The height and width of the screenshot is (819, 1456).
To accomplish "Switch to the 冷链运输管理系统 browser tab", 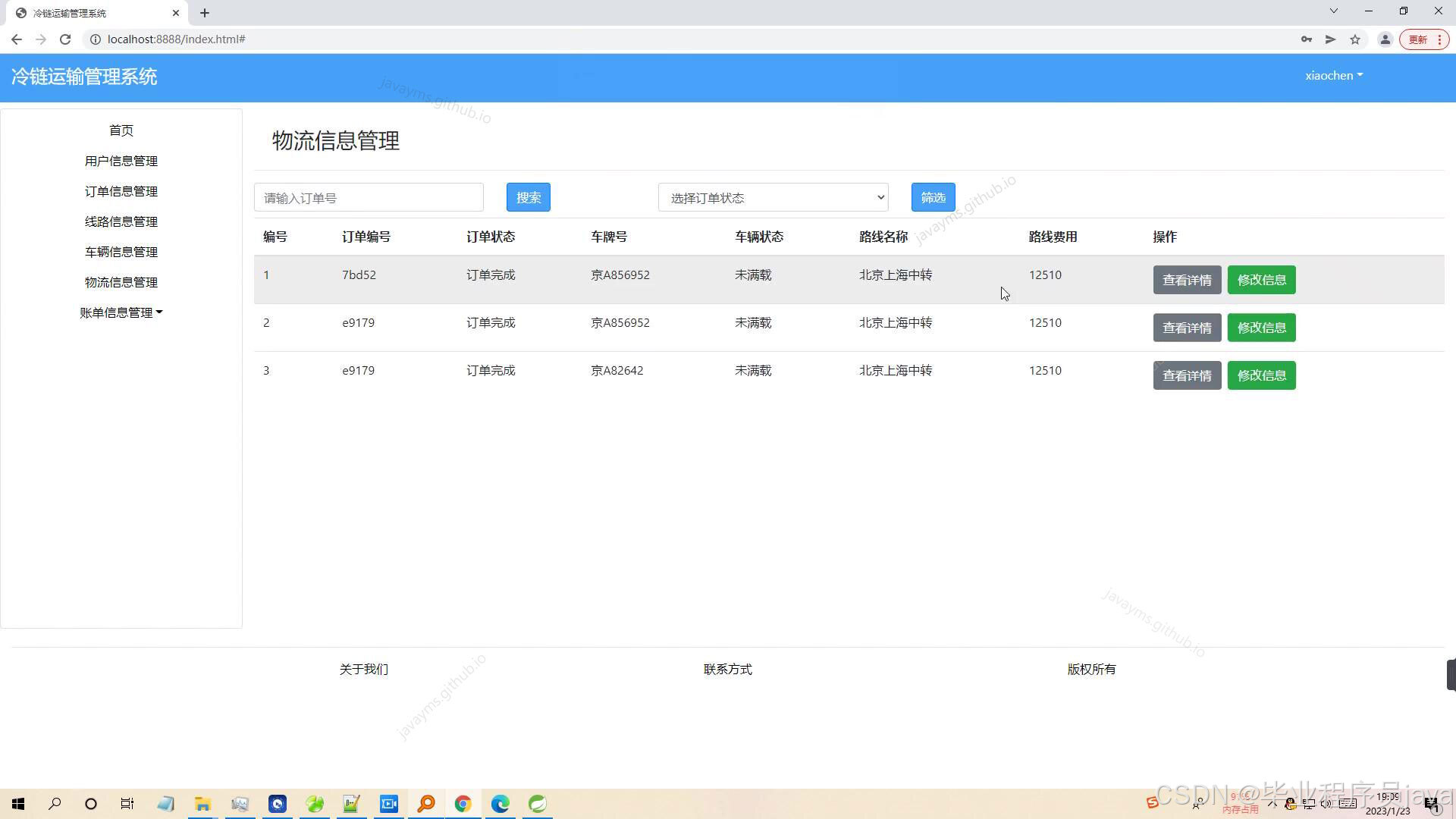I will pyautogui.click(x=91, y=12).
